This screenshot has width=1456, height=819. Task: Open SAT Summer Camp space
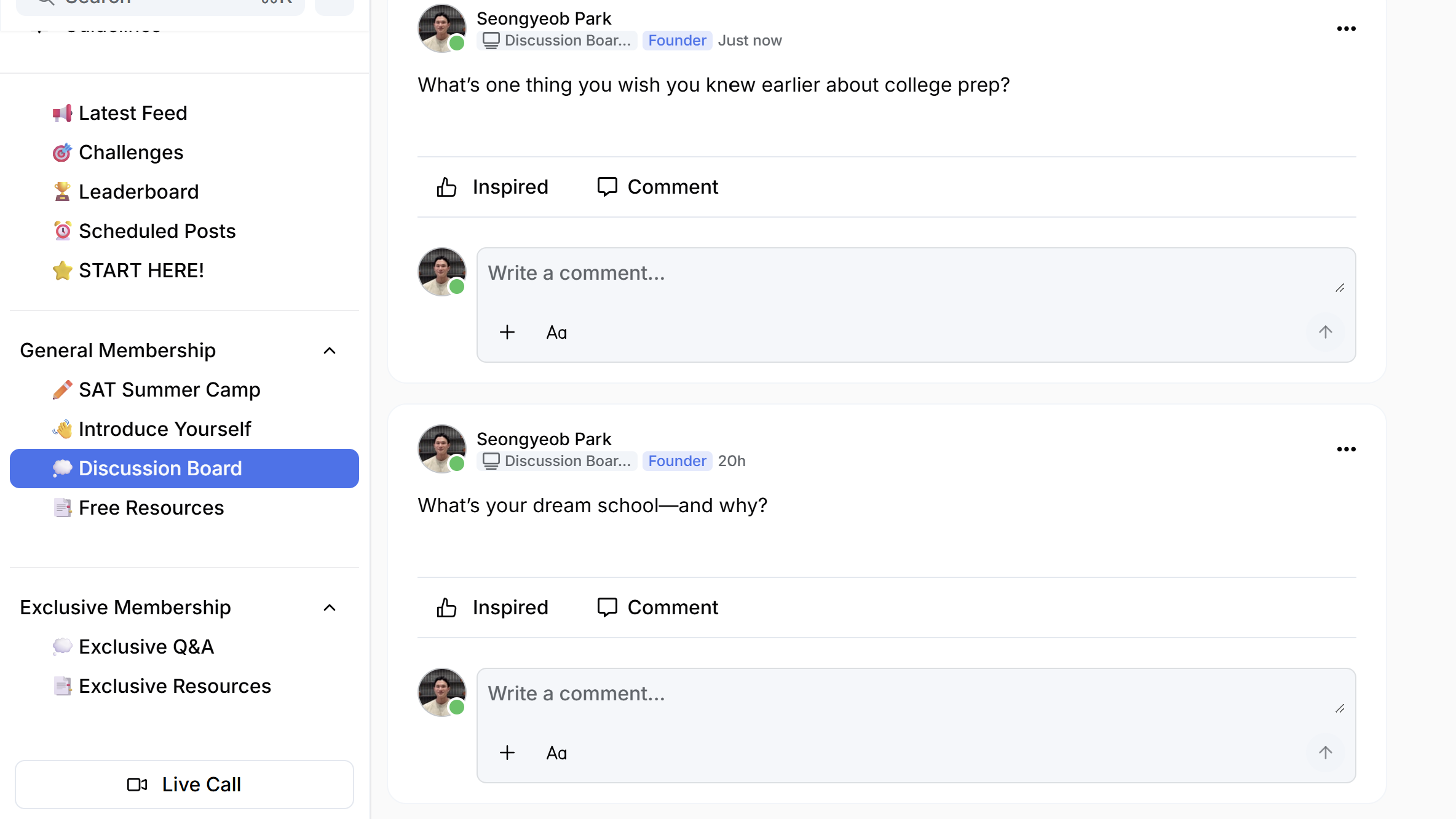pos(169,390)
